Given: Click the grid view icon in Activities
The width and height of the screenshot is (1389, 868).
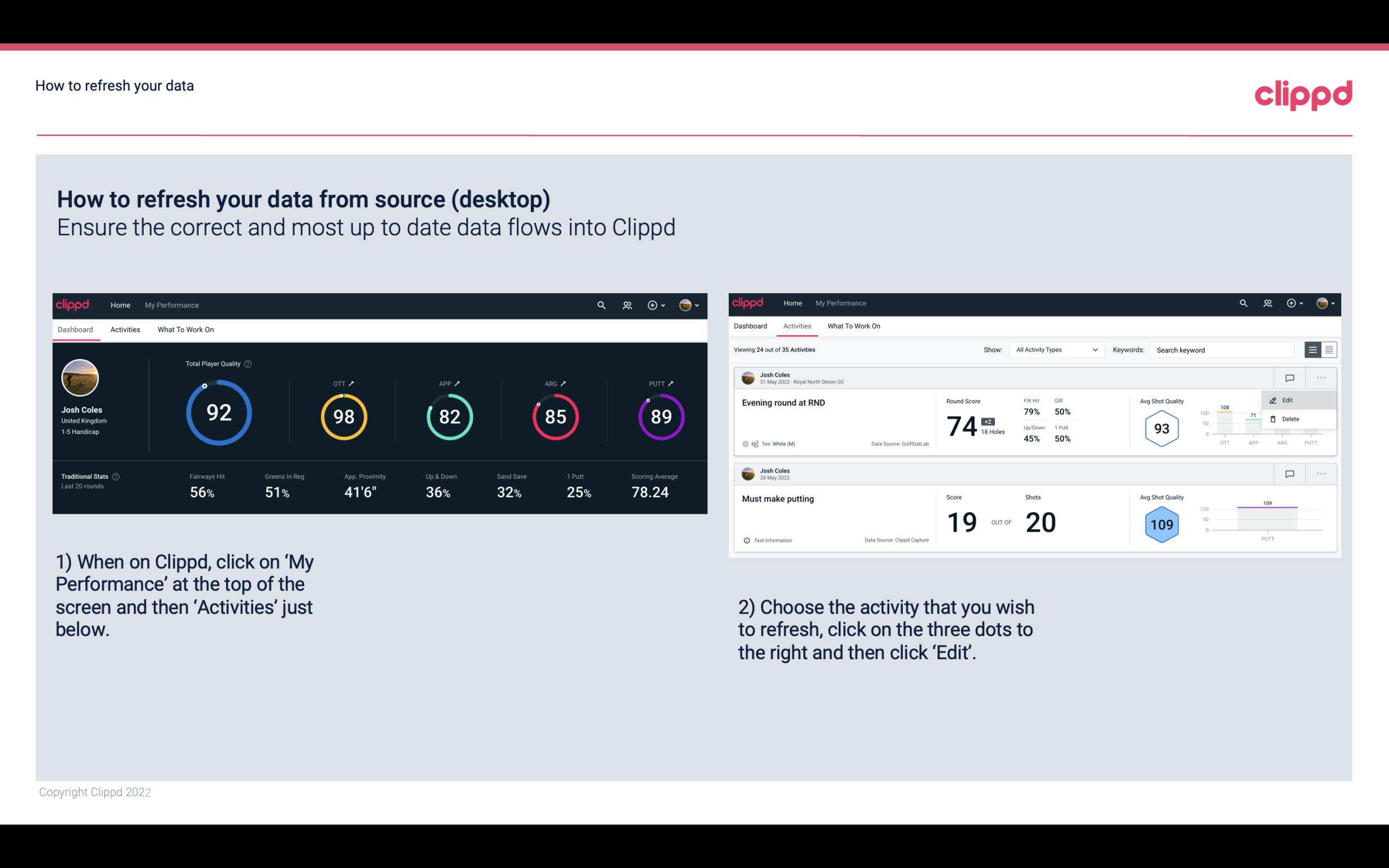Looking at the screenshot, I should pyautogui.click(x=1328, y=349).
